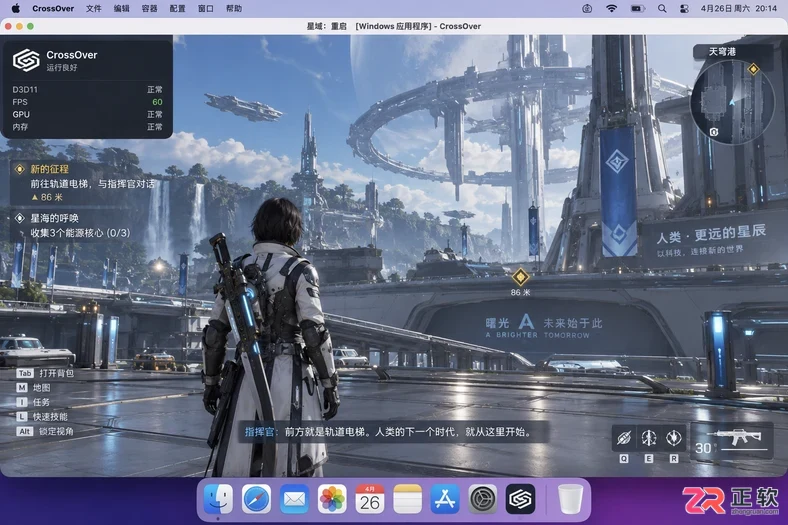788x525 pixels.
Task: Open Notes in the Dock
Action: (x=408, y=499)
